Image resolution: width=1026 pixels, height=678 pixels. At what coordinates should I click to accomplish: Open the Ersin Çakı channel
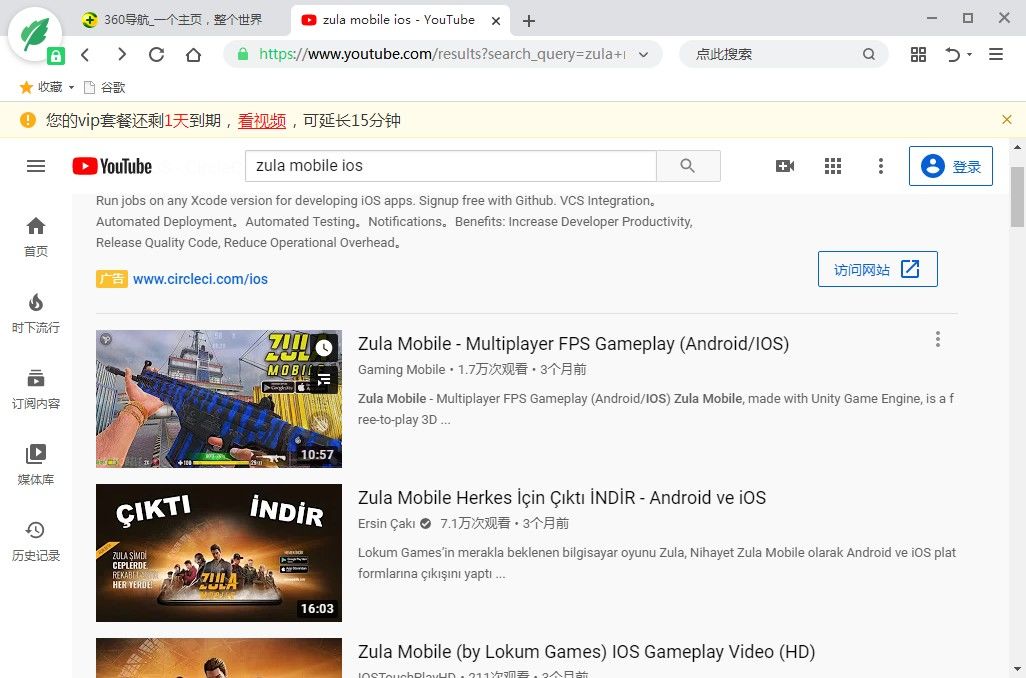pos(387,524)
